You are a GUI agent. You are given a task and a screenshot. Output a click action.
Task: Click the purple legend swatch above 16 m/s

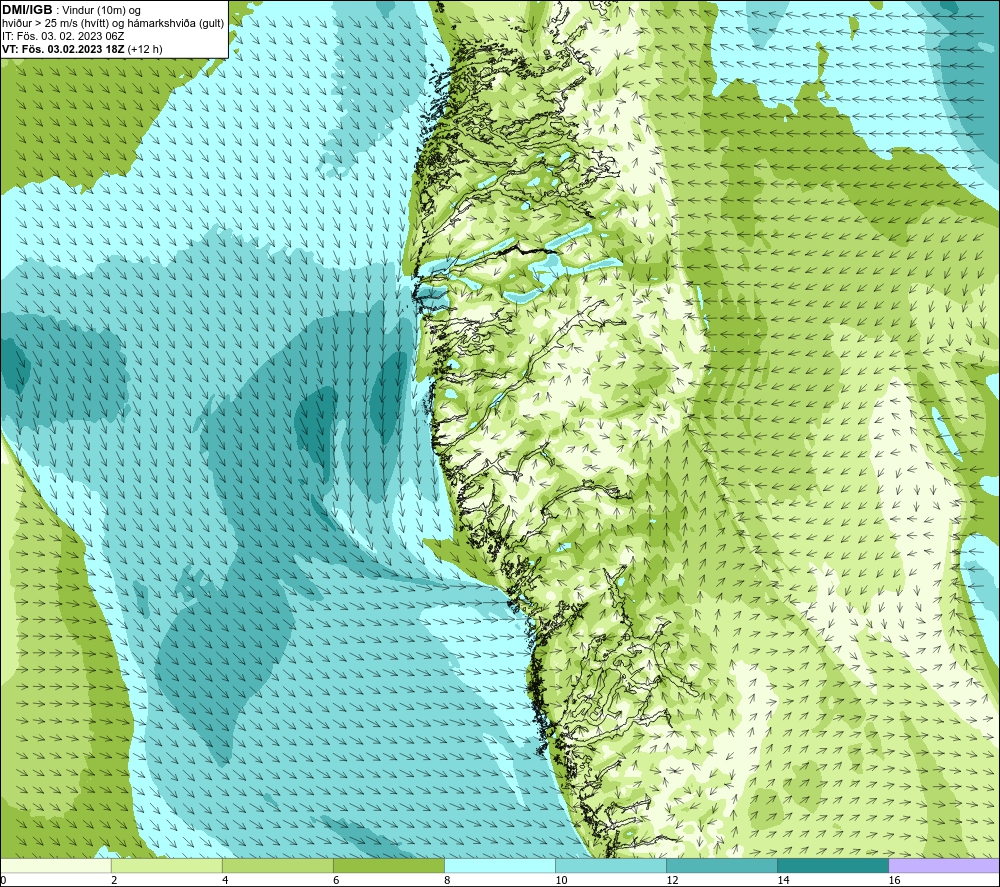(x=944, y=866)
